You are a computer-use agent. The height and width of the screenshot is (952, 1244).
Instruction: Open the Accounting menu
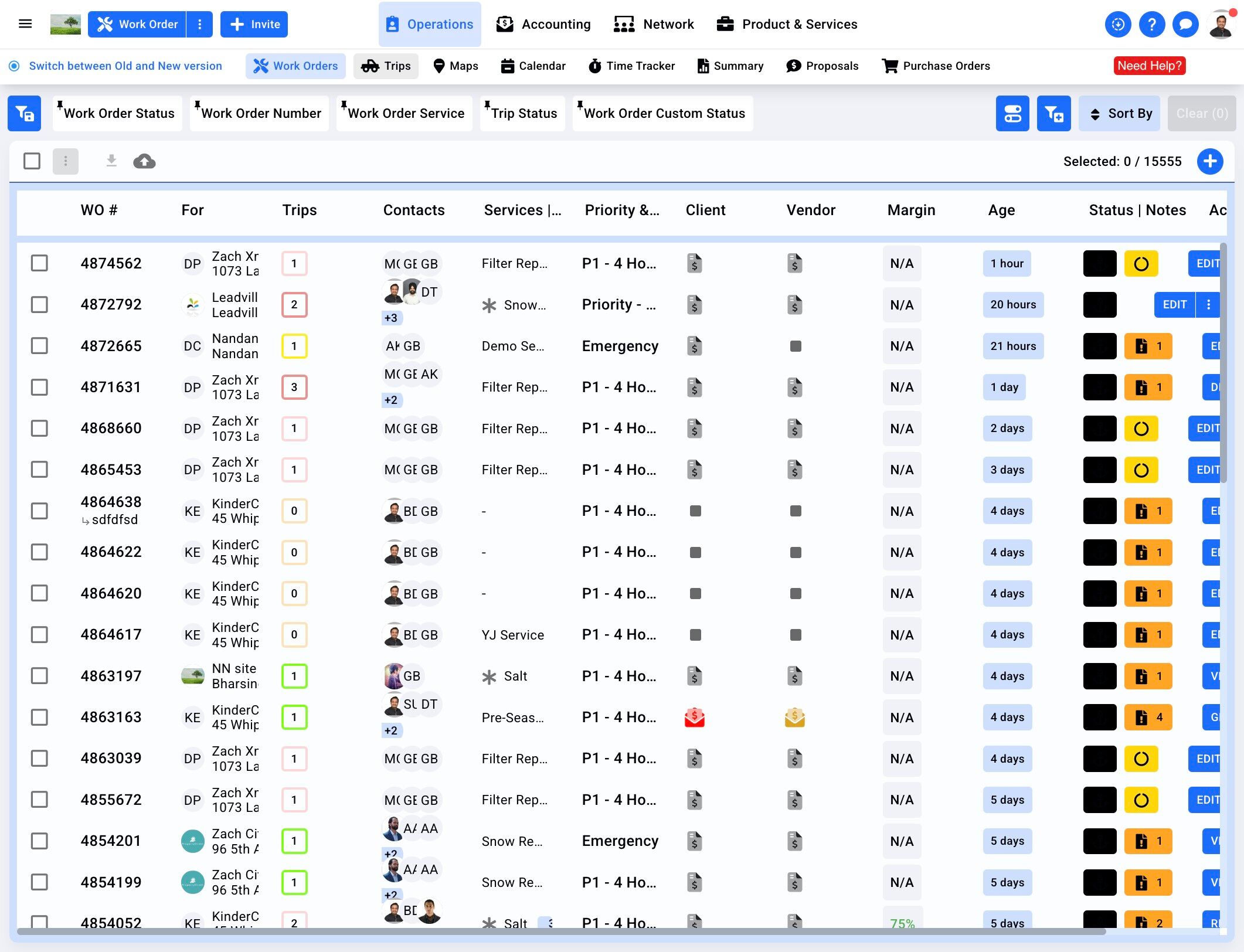543,24
